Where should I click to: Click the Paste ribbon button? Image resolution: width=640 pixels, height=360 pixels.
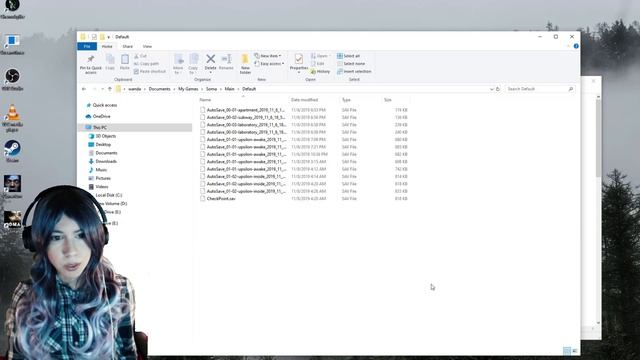pos(124,62)
